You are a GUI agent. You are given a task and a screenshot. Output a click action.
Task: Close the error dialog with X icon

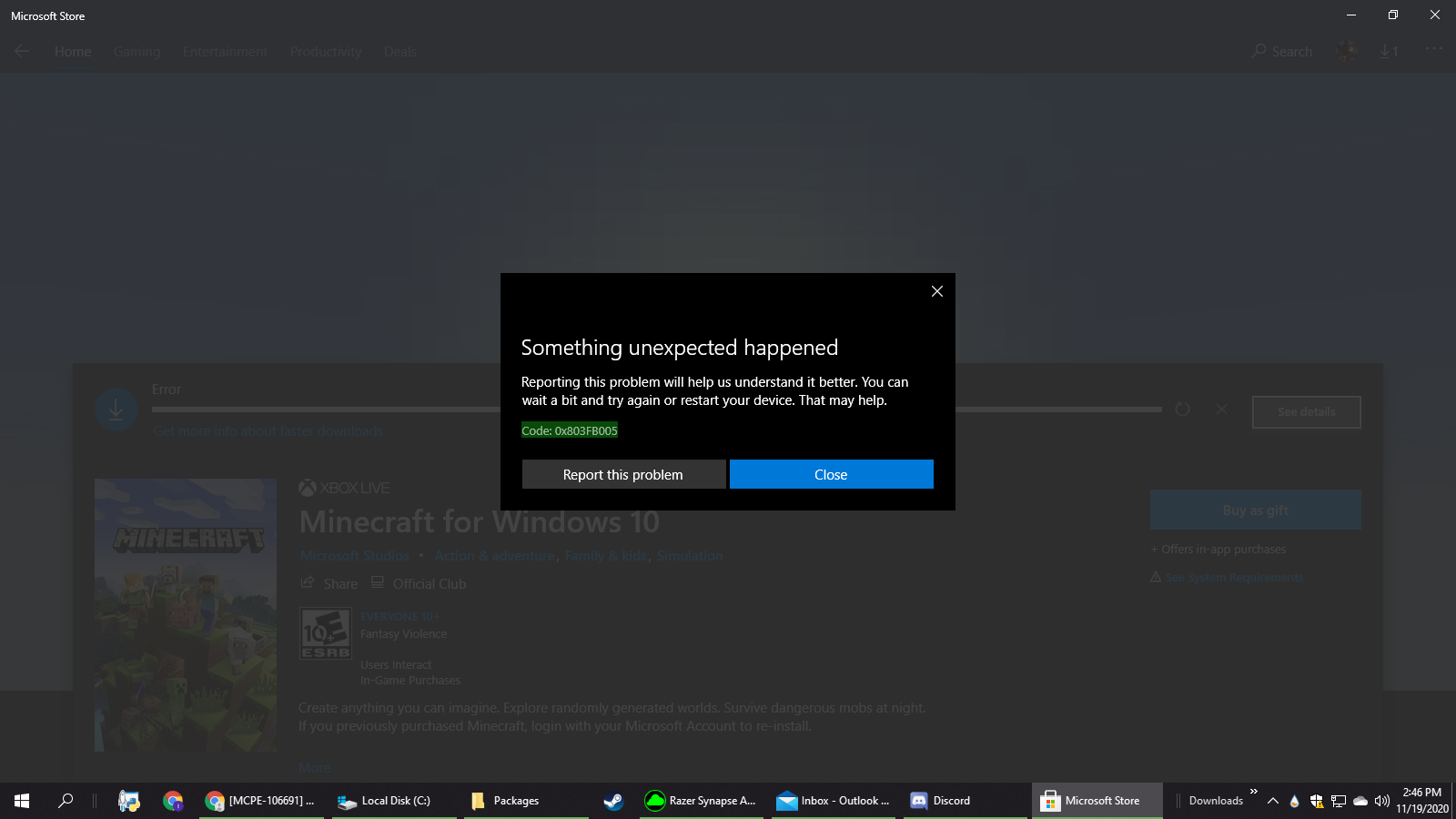(936, 291)
